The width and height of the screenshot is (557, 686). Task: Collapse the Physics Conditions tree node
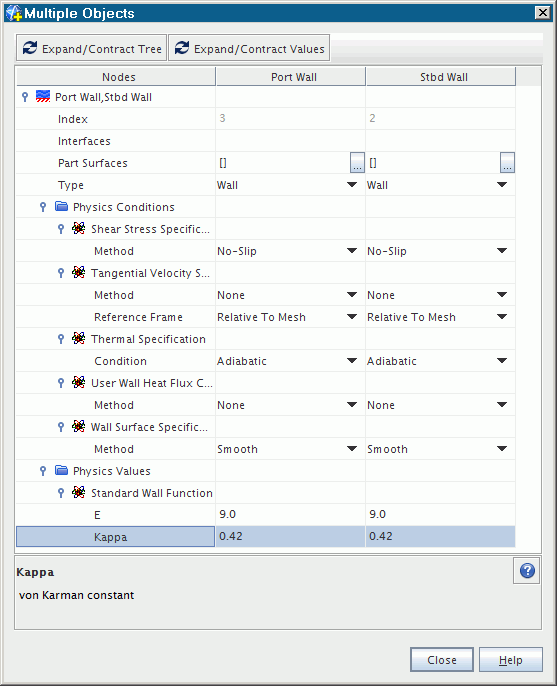point(43,207)
